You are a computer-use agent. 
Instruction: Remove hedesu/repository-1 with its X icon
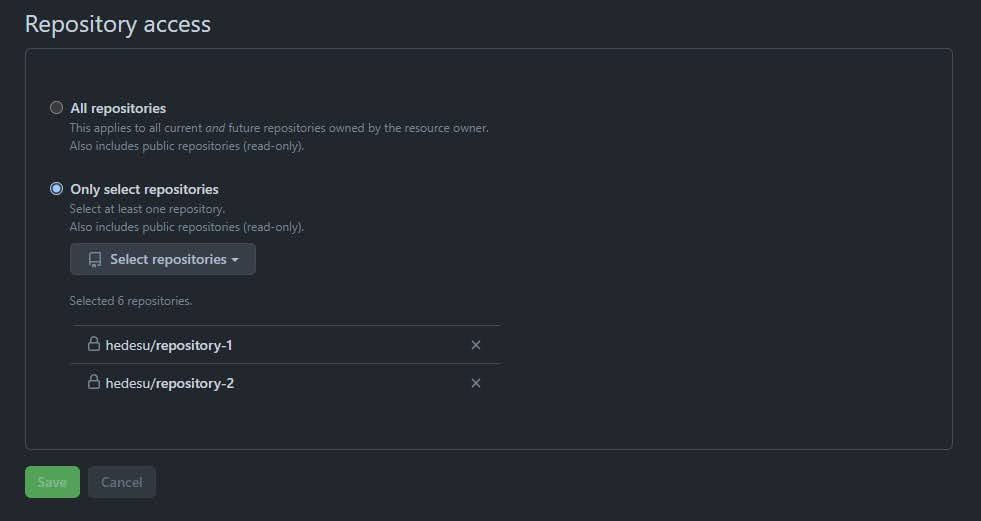[476, 345]
